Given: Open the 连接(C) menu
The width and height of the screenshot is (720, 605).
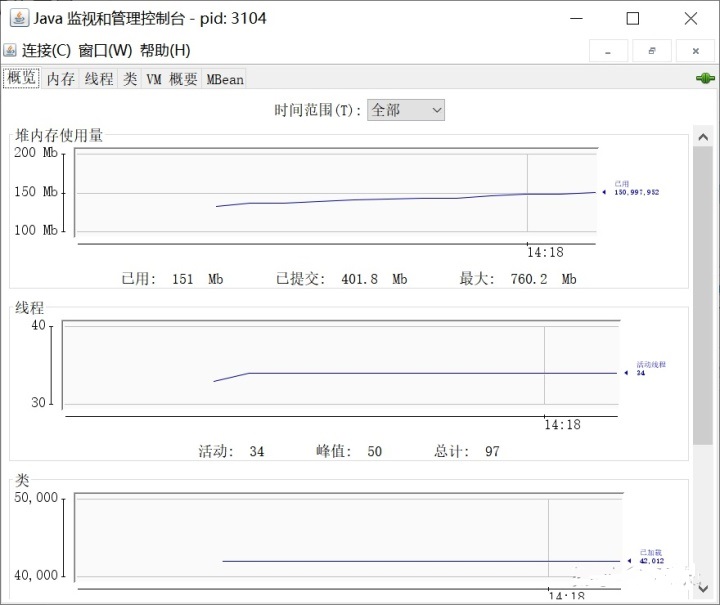Looking at the screenshot, I should [46, 51].
